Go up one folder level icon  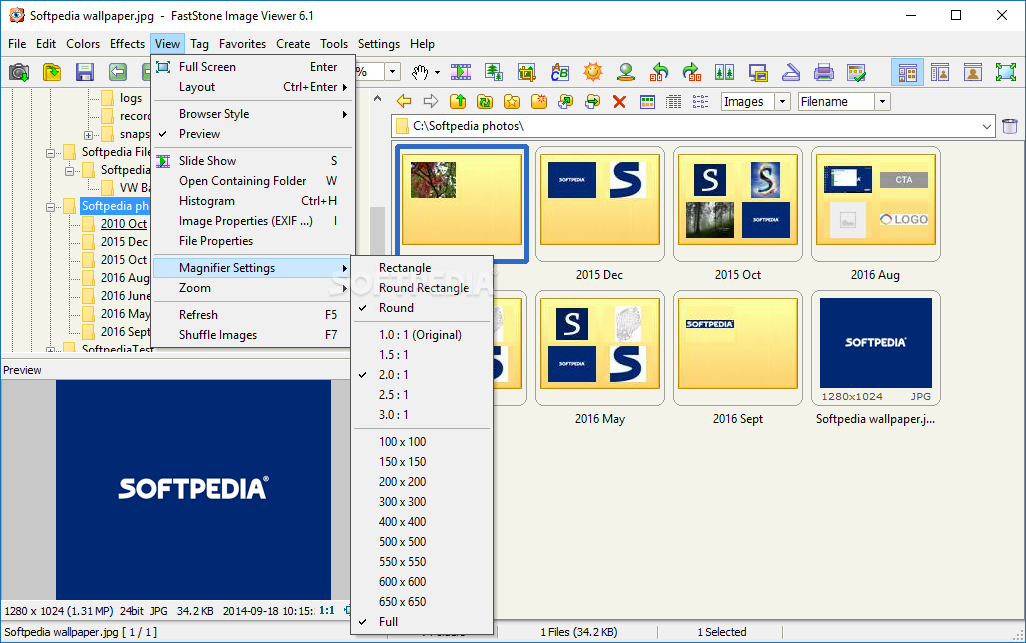[x=458, y=101]
